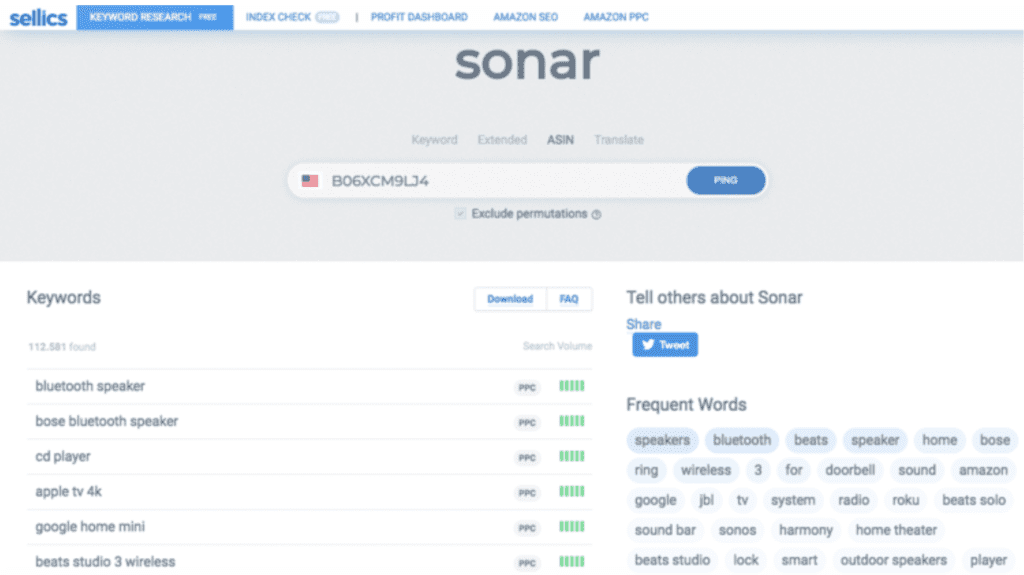Select the bluetooth speaker keyword
The image size is (1024, 575).
click(x=90, y=386)
